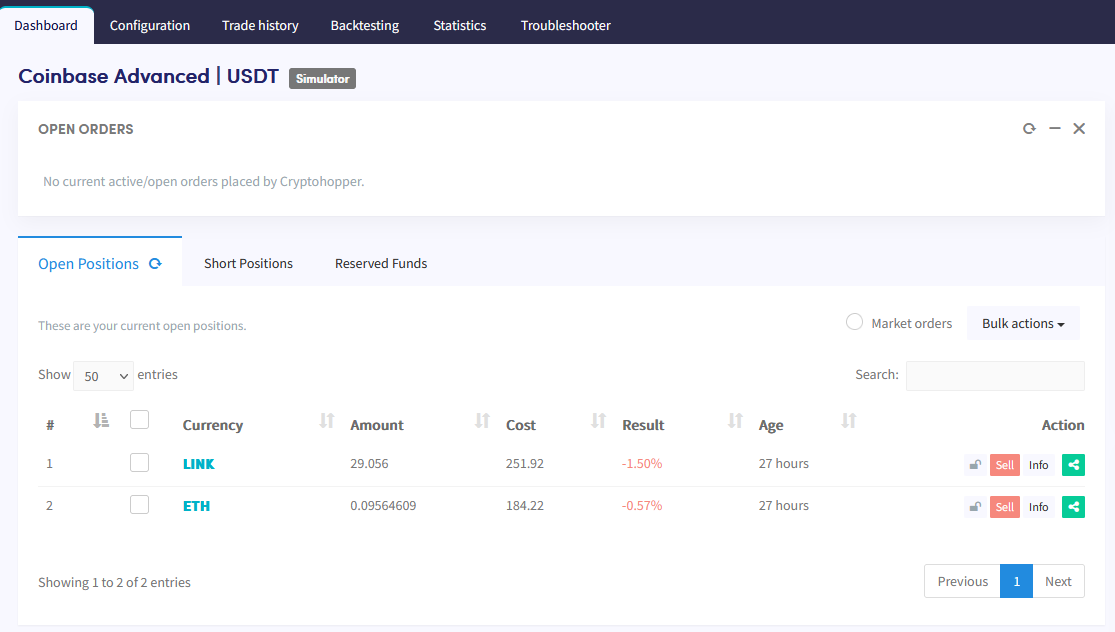Screen dimensions: 1115x632
Task: Click the 251.92 cost cell
Action: click(525, 464)
